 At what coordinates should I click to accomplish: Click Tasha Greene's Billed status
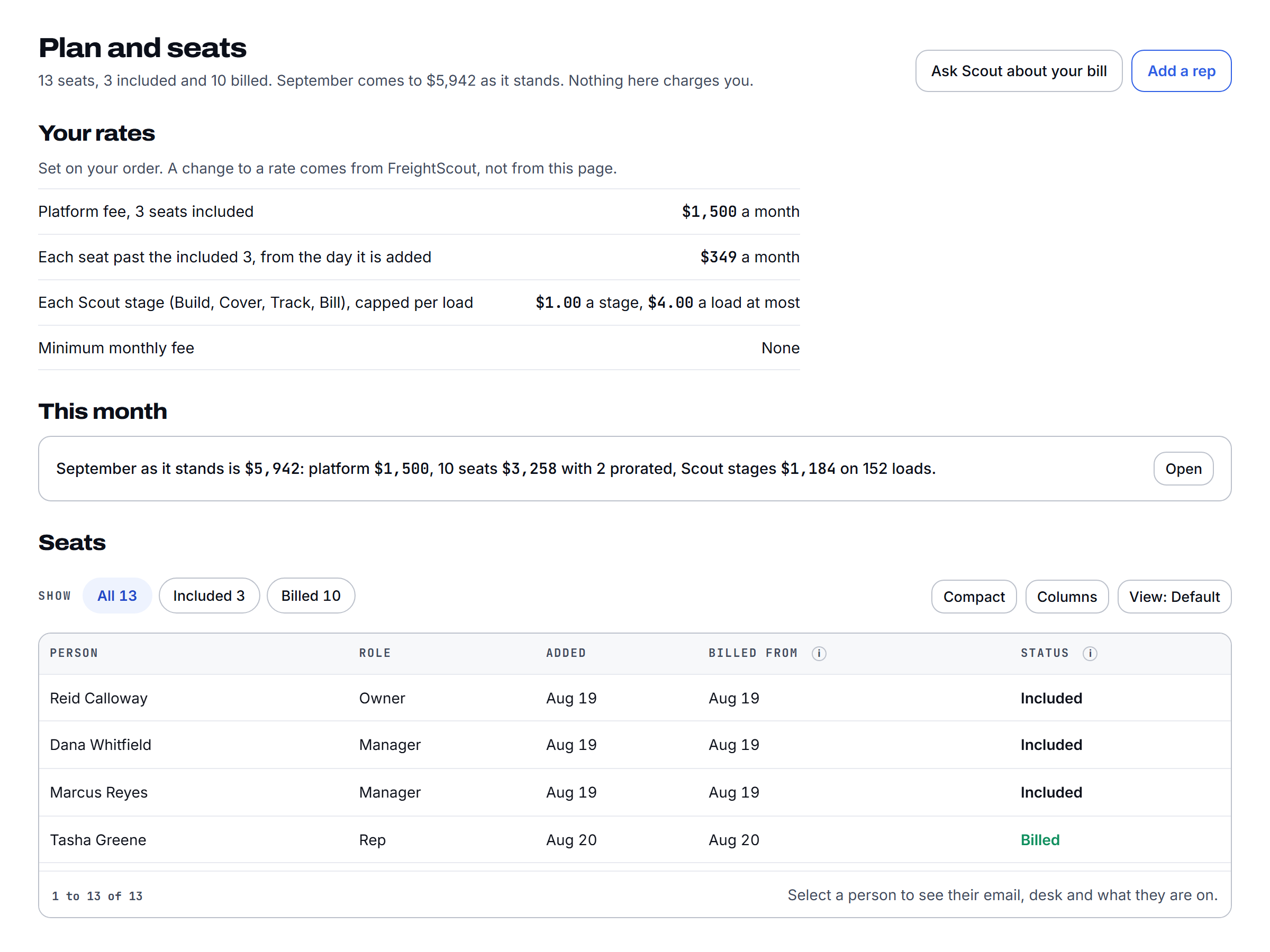(1040, 839)
